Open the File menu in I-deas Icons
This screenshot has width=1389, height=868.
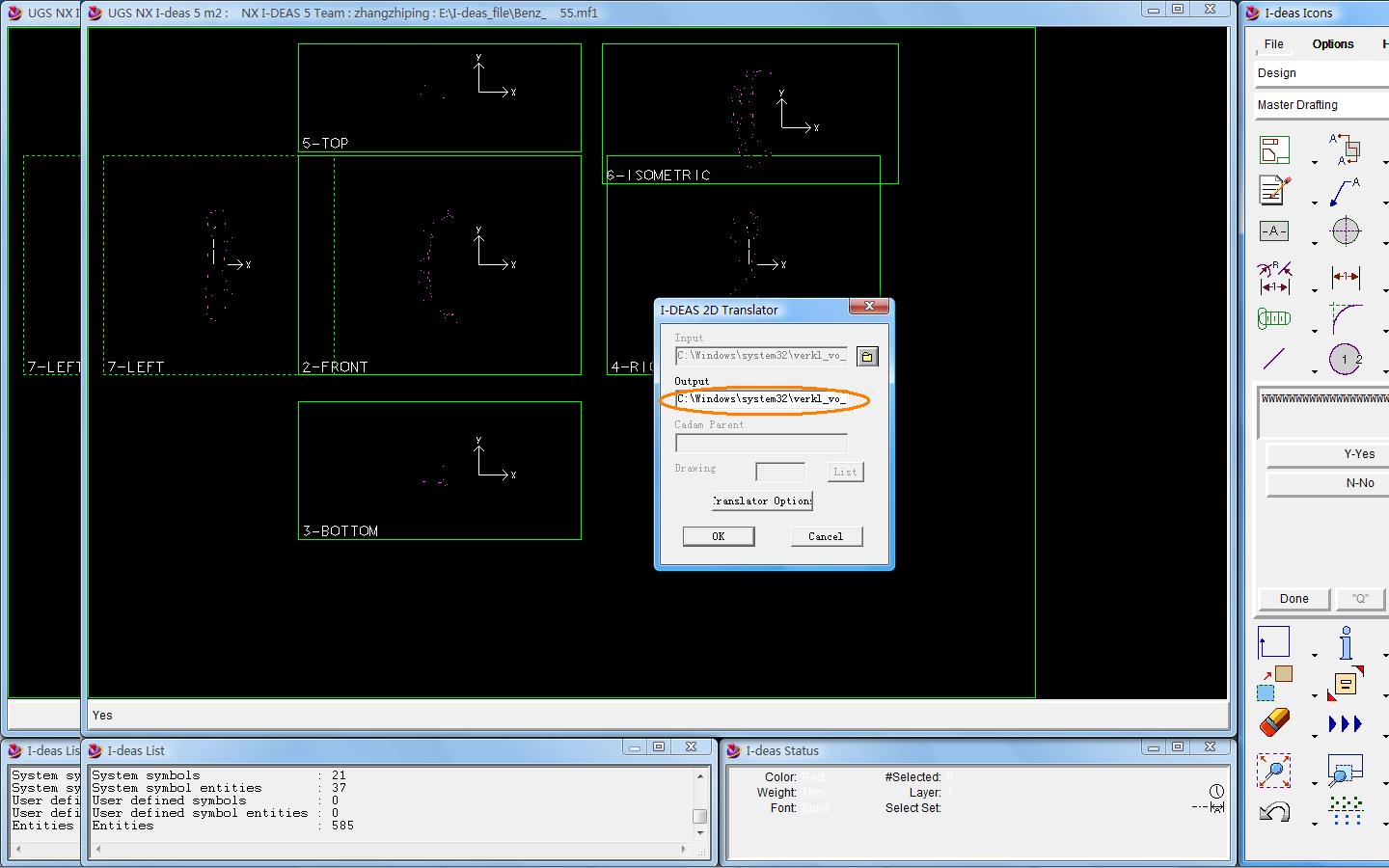[1274, 44]
